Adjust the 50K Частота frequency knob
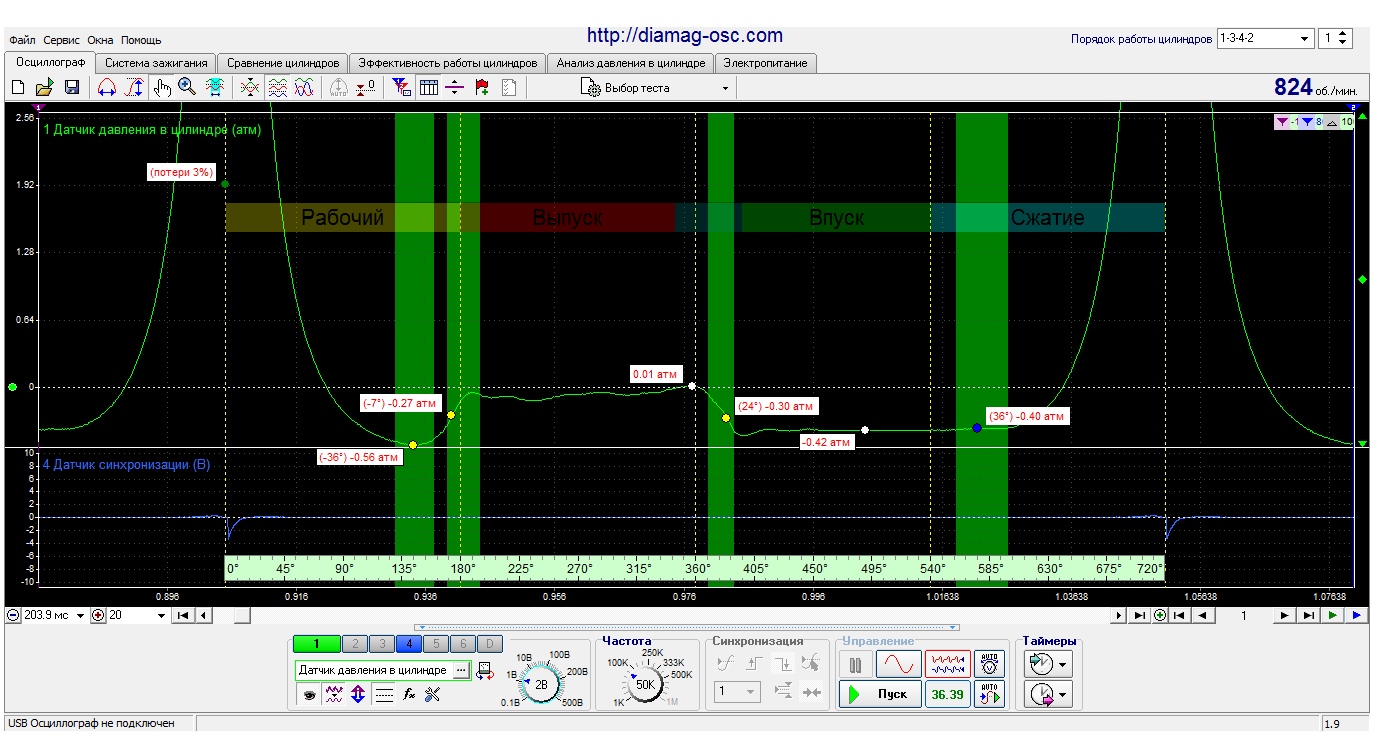The height and width of the screenshot is (736, 1374). [x=645, y=685]
